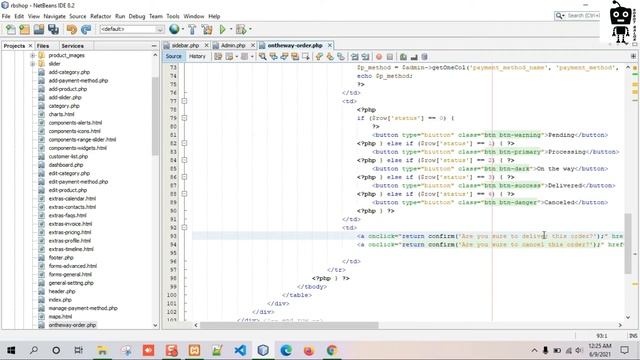The height and width of the screenshot is (360, 640).
Task: Open the project configuration <default> dropdown
Action: click(x=132, y=29)
